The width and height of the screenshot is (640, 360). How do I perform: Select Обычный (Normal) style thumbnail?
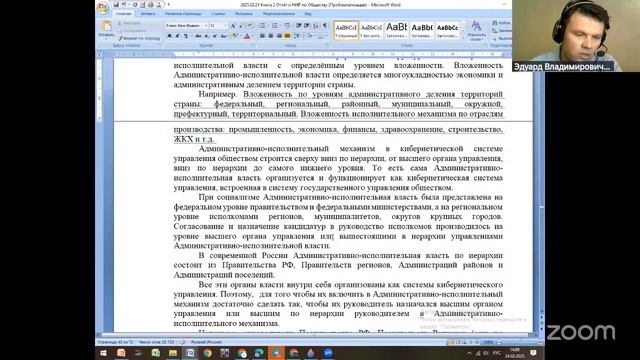pos(346,30)
